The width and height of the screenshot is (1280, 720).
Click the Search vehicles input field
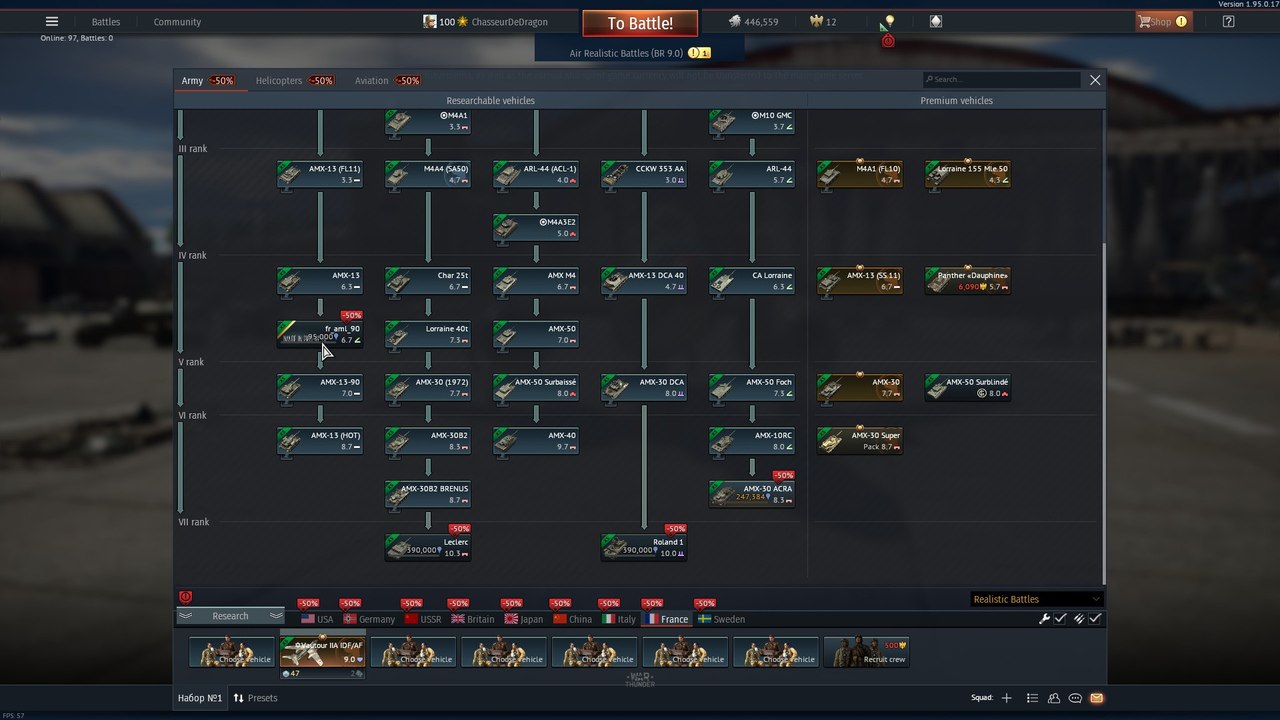pos(1002,79)
